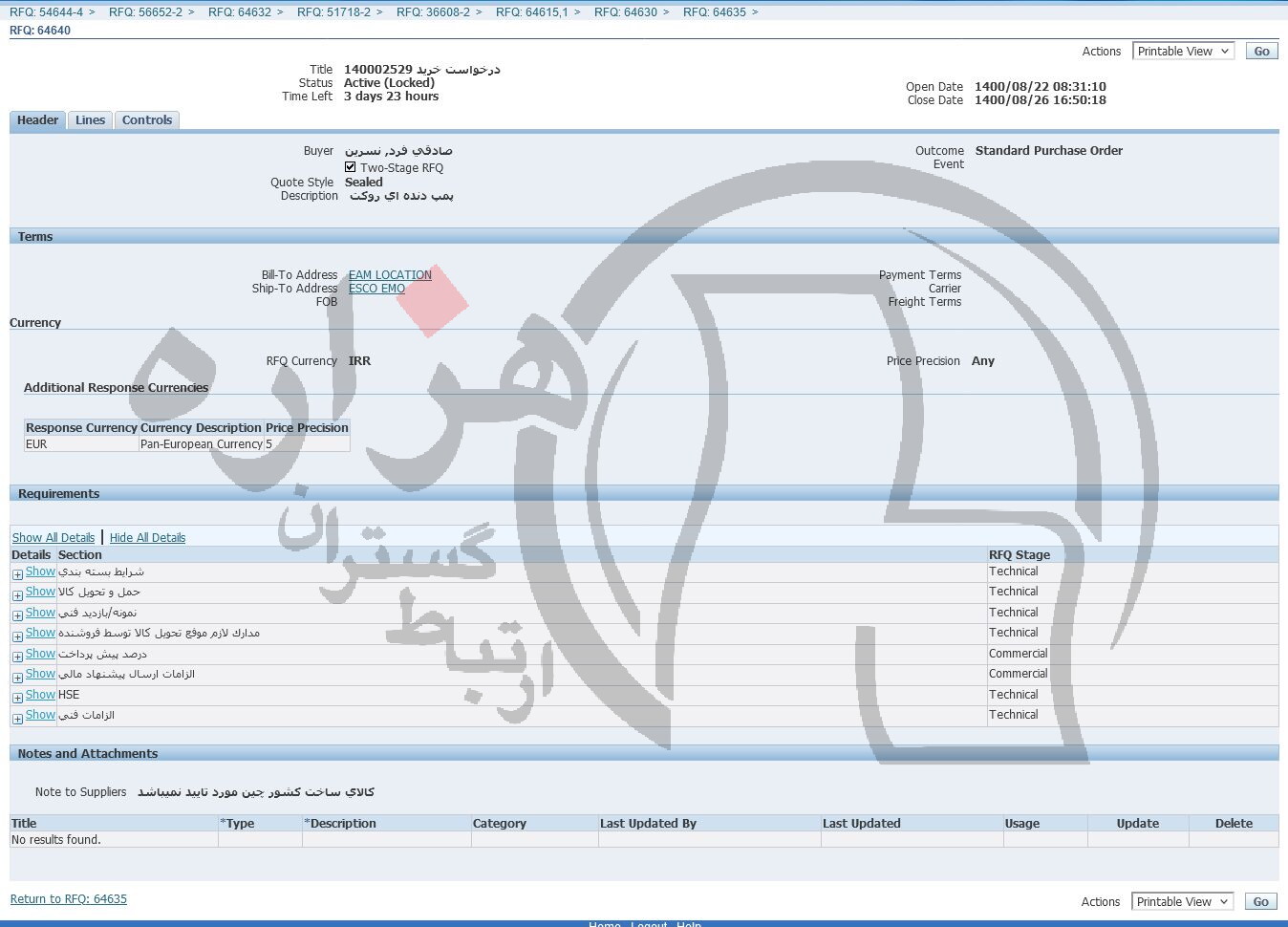
Task: Click the top Go button
Action: pyautogui.click(x=1261, y=52)
